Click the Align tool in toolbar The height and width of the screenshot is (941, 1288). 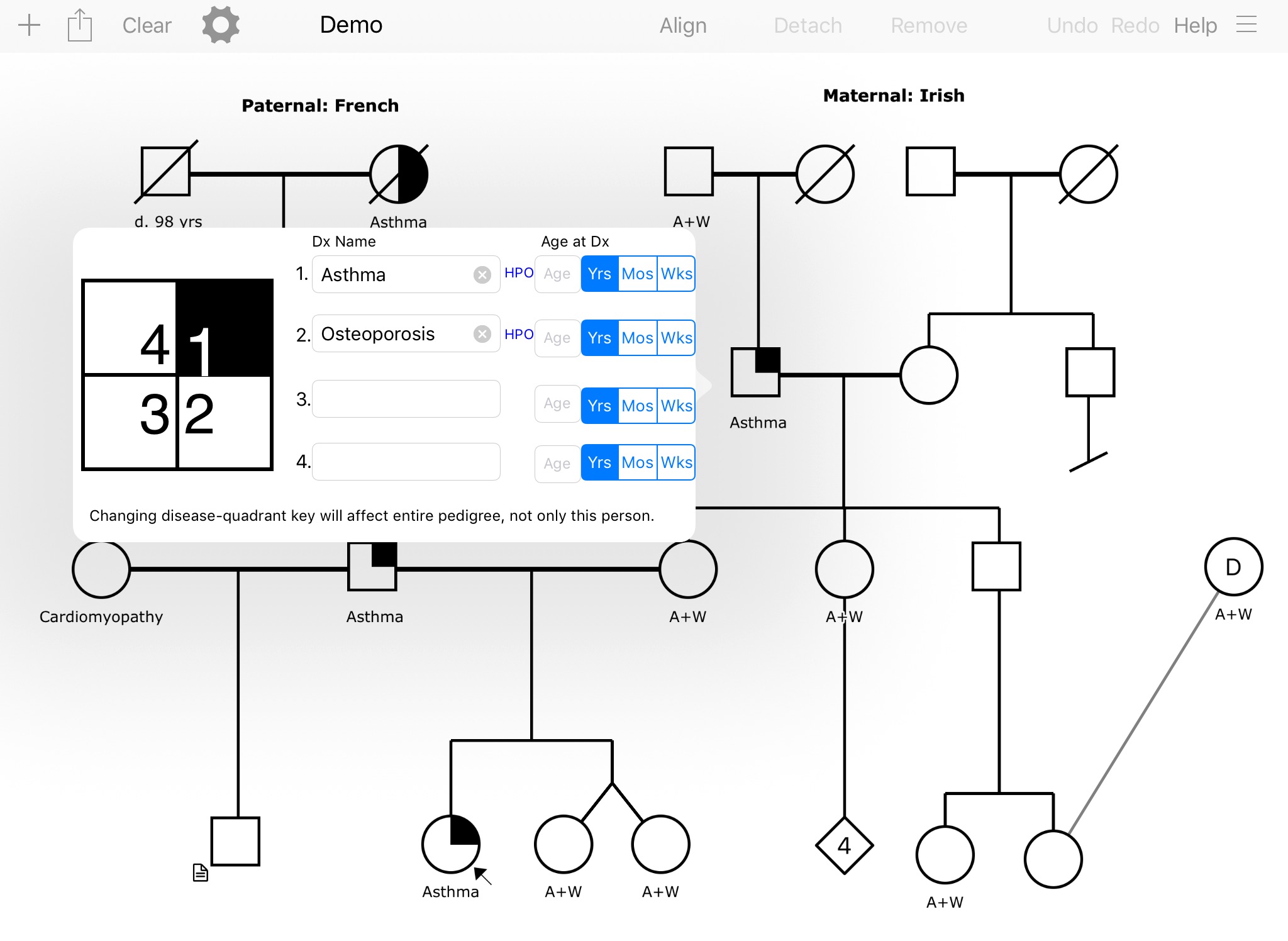pos(682,26)
